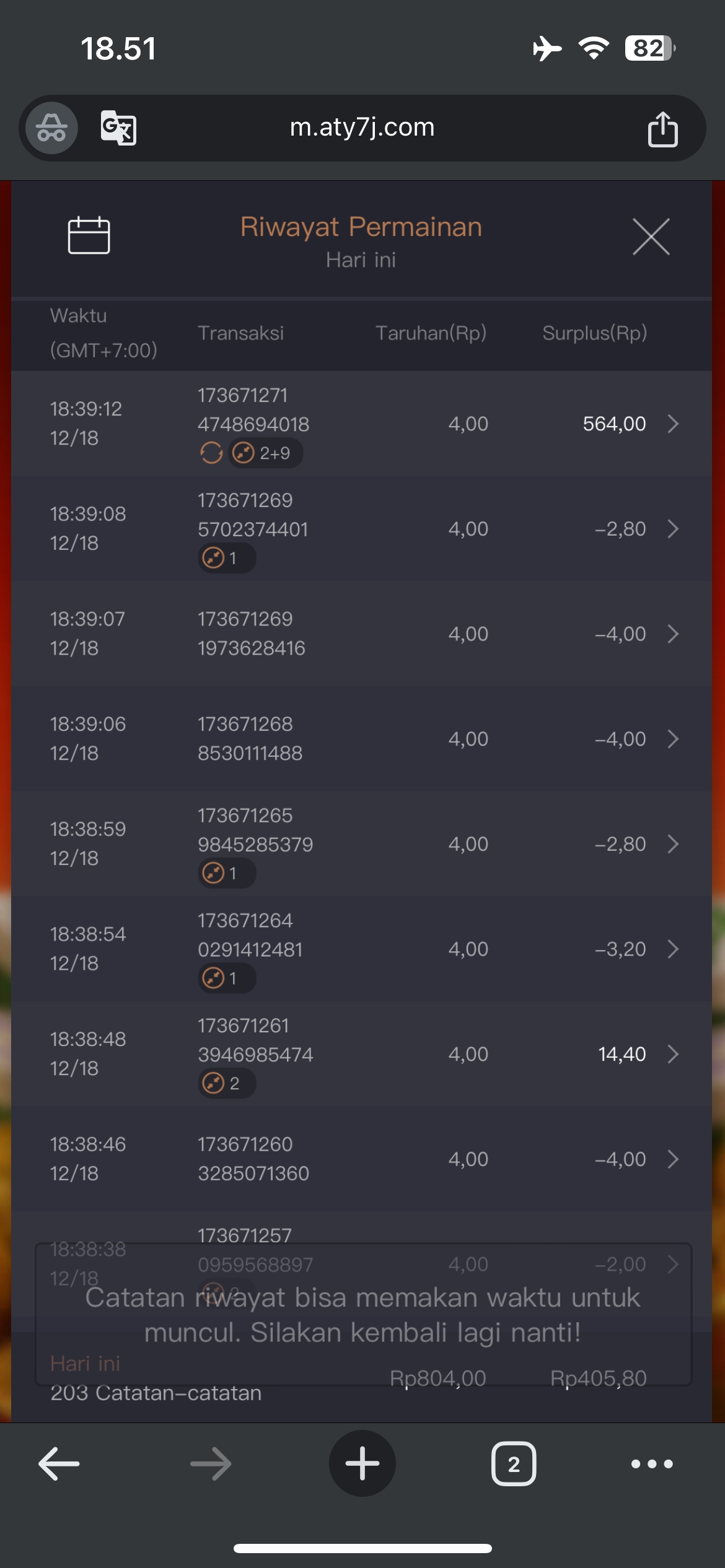The image size is (725, 1568).
Task: Tap the incognito mode icon
Action: tap(51, 128)
